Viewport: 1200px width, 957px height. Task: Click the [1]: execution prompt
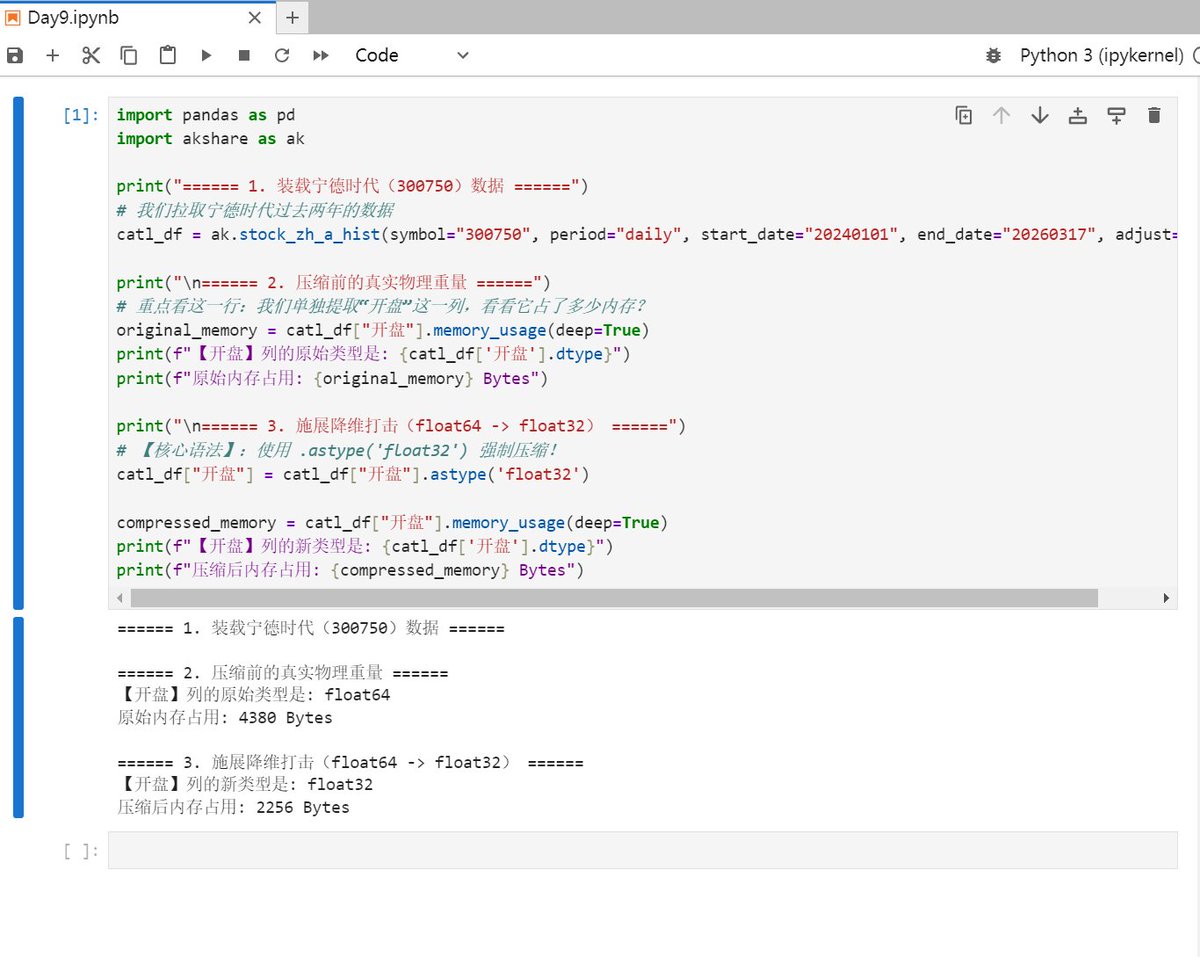pos(81,115)
